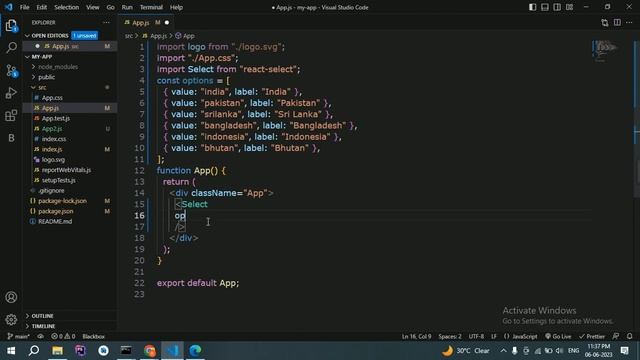
Task: Click LF end of line selector
Action: click(x=493, y=336)
